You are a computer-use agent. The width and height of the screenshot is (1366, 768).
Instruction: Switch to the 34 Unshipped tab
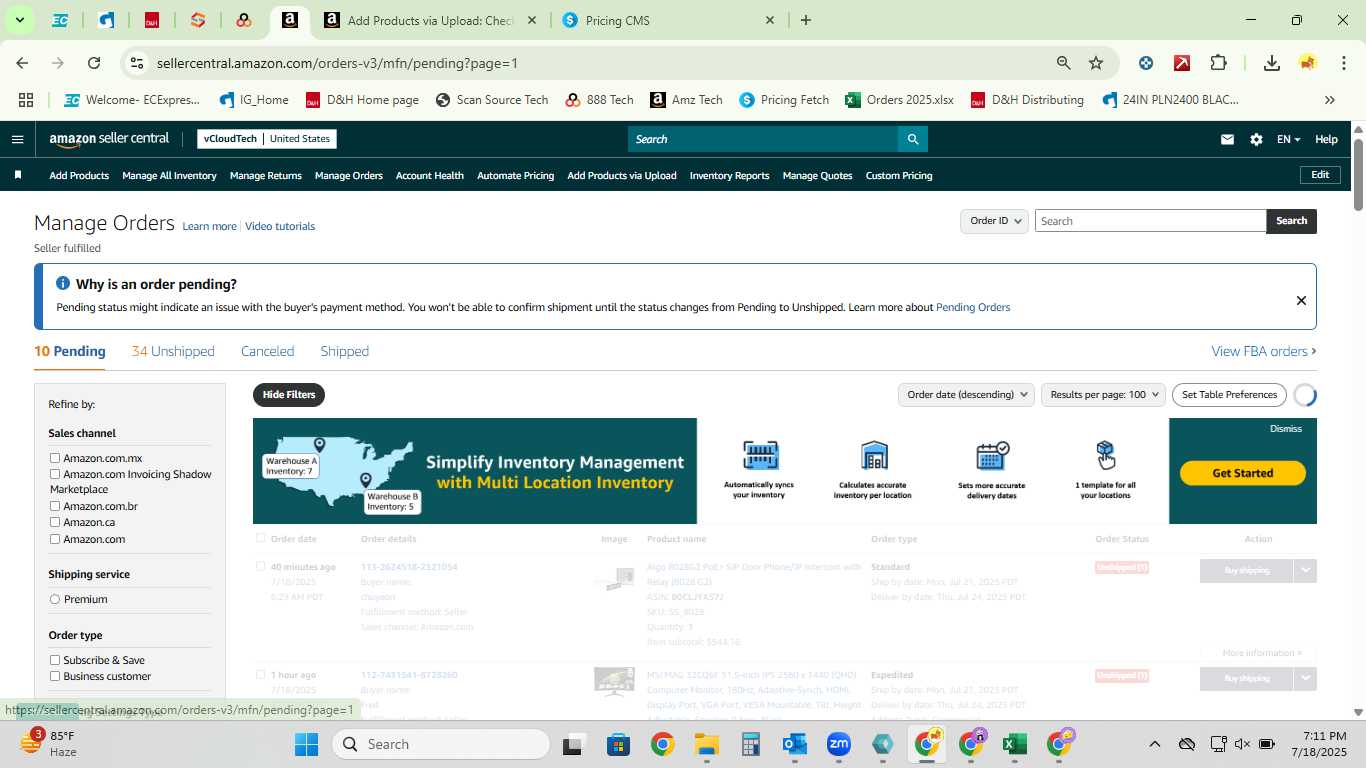[173, 351]
